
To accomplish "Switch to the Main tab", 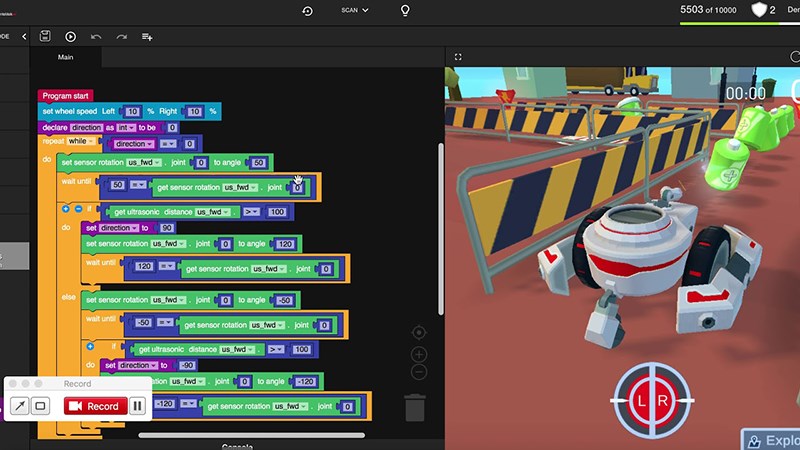I will 65,58.
